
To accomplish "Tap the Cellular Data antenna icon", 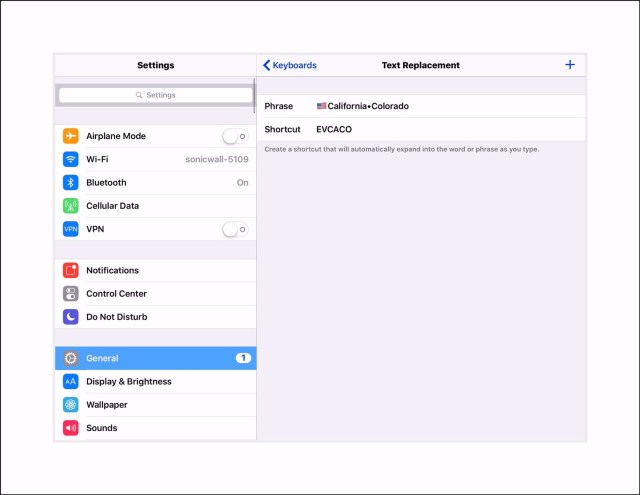I will click(70, 206).
